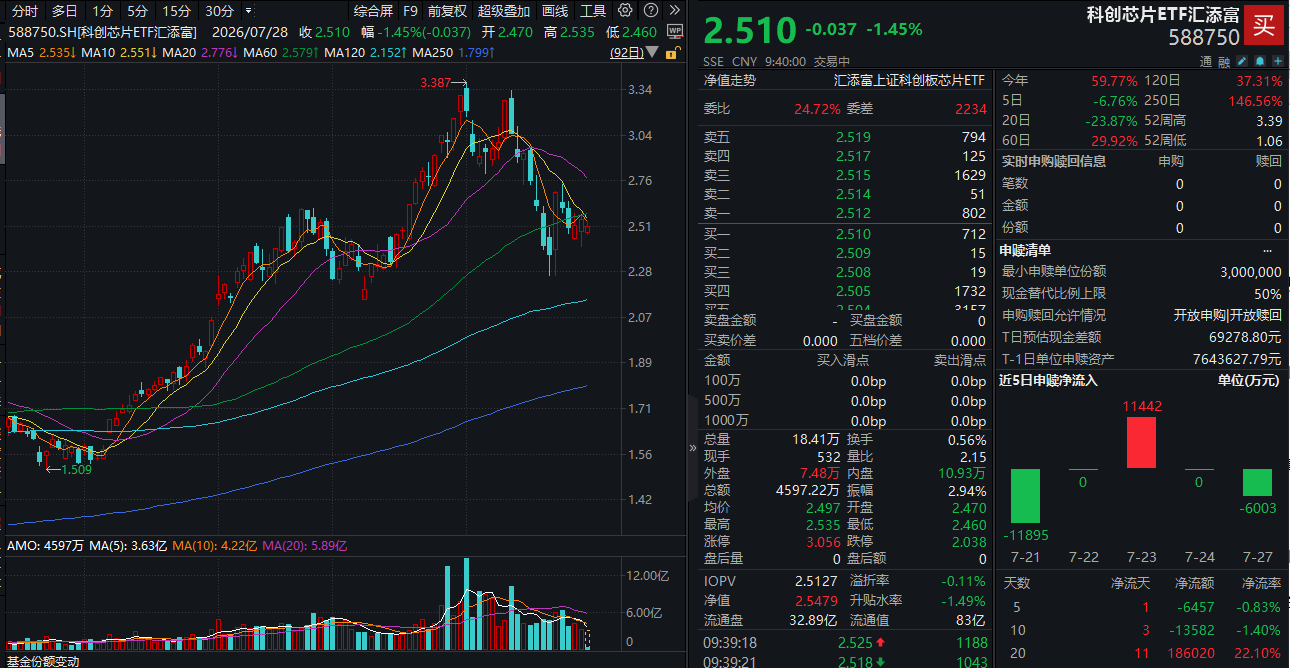
Task: Click the red 买 buy button
Action: coord(1264,26)
